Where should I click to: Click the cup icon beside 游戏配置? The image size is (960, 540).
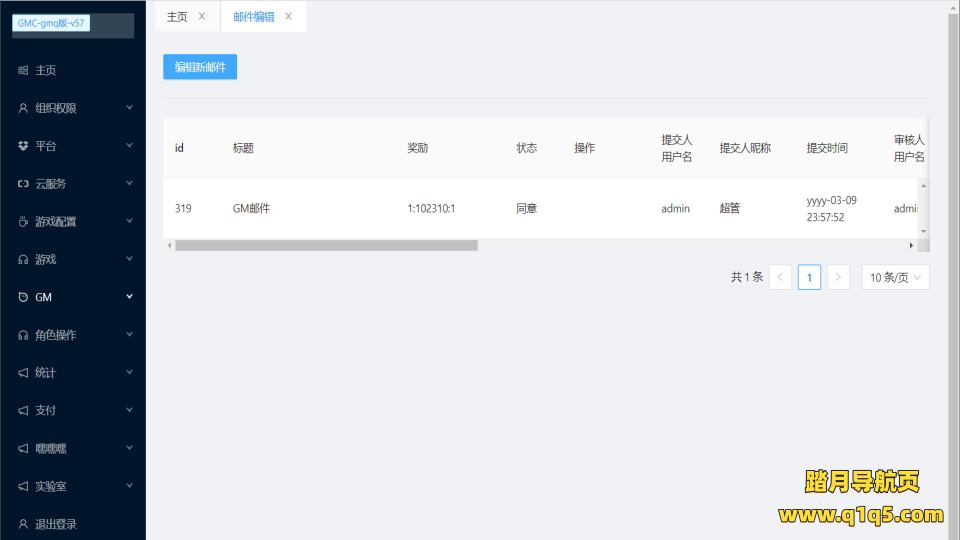pyautogui.click(x=23, y=222)
